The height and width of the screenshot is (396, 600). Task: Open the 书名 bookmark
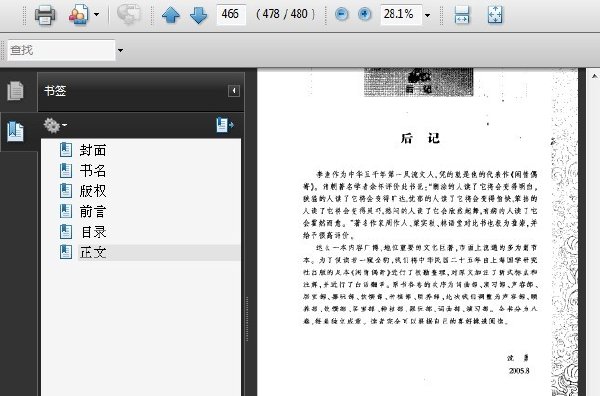(x=93, y=170)
